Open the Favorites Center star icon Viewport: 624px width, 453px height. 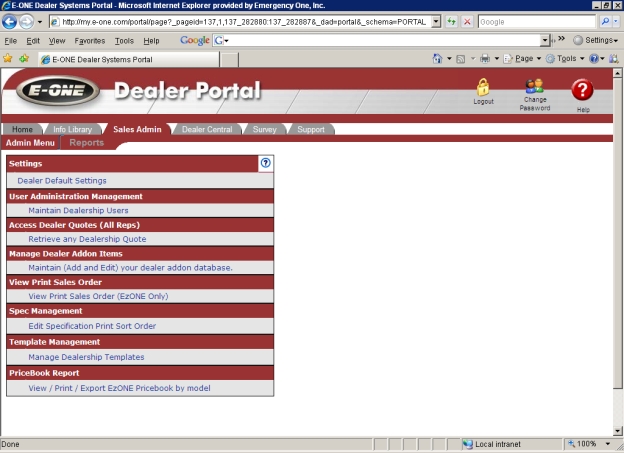(8, 59)
